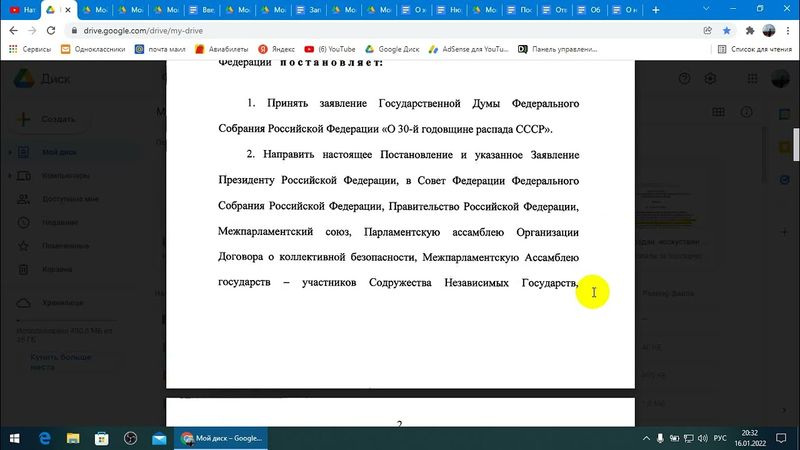Show hidden tray icons chevron

click(x=646, y=438)
